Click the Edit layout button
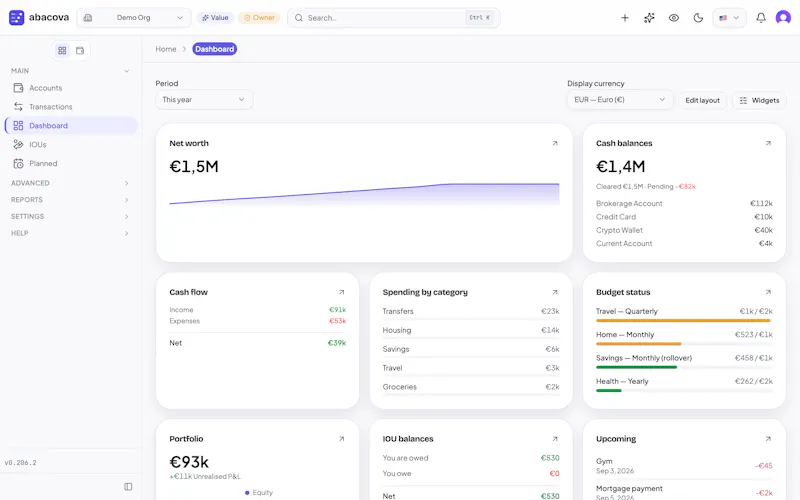Image resolution: width=800 pixels, height=500 pixels. pos(703,101)
